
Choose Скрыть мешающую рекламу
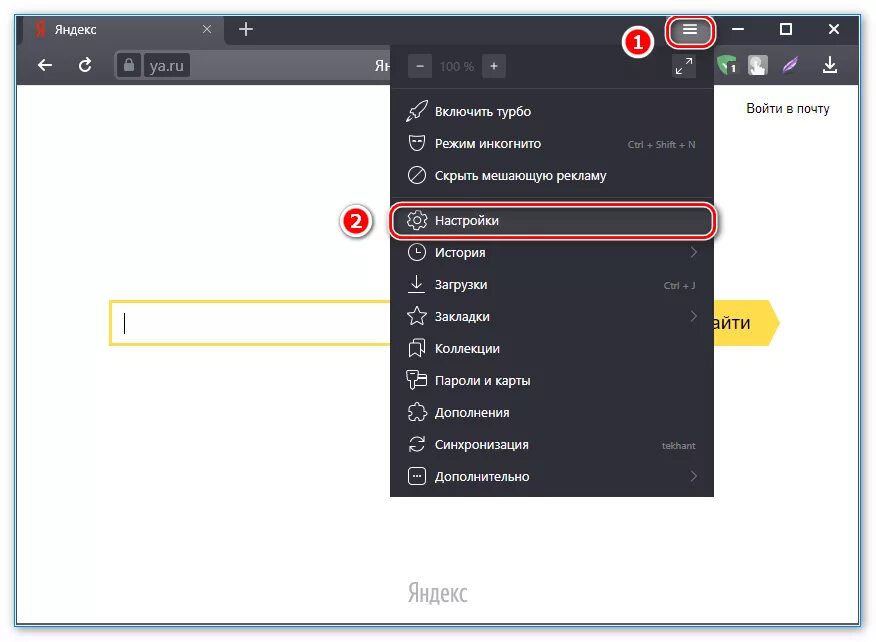[552, 175]
